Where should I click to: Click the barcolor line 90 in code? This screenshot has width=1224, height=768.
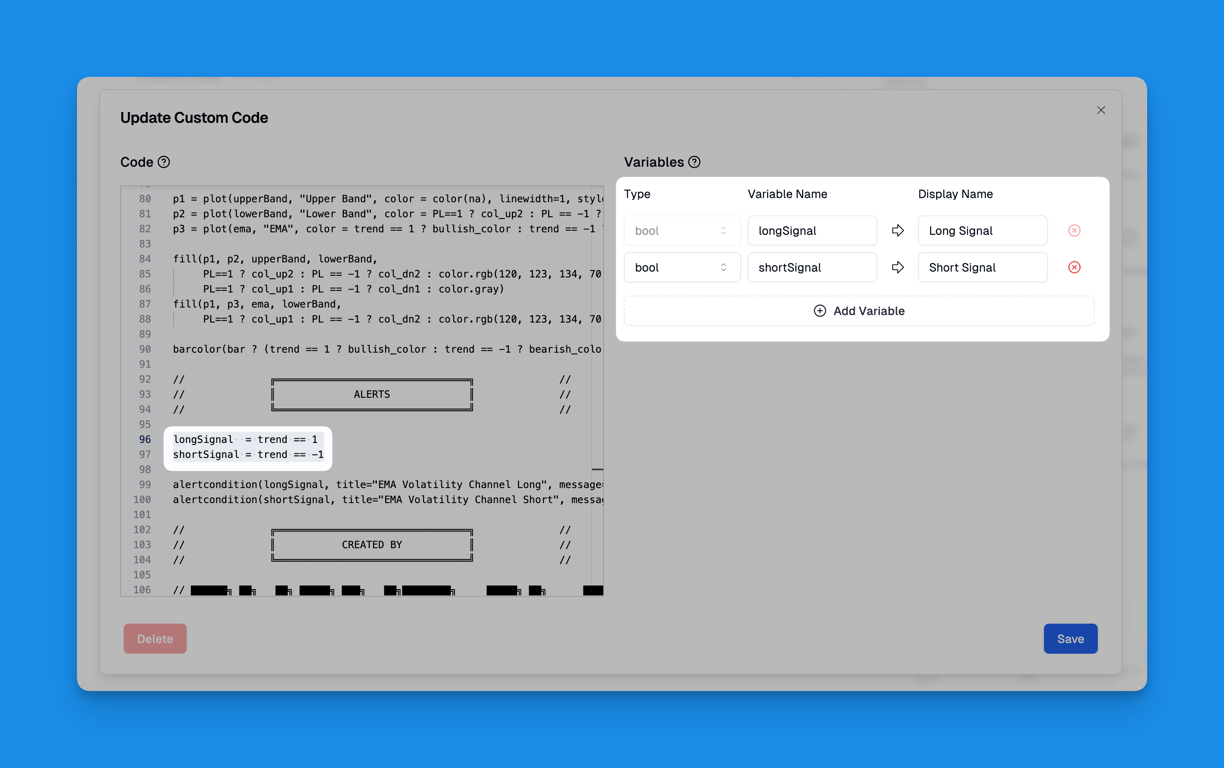pyautogui.click(x=387, y=350)
